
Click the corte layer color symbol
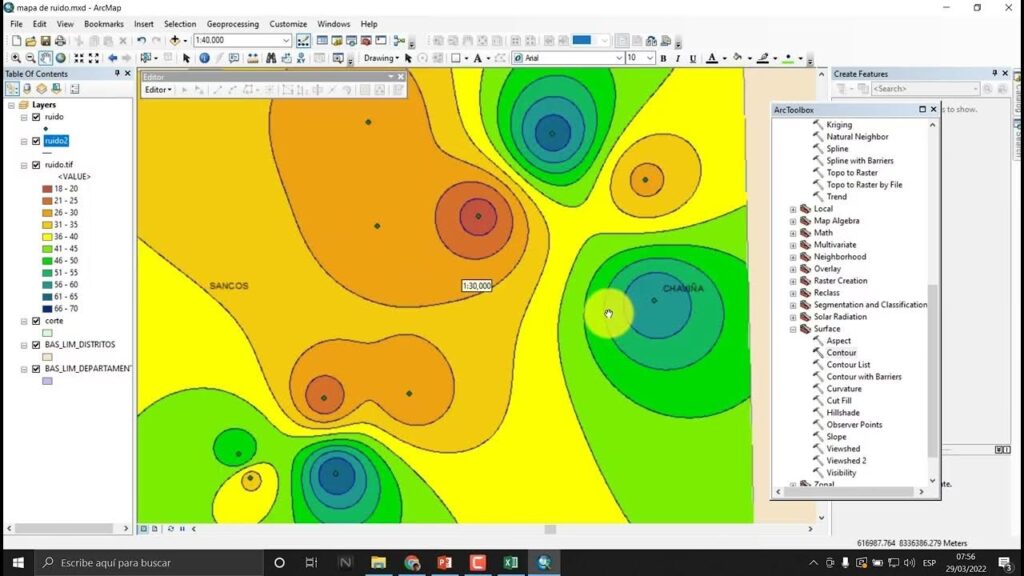47,333
